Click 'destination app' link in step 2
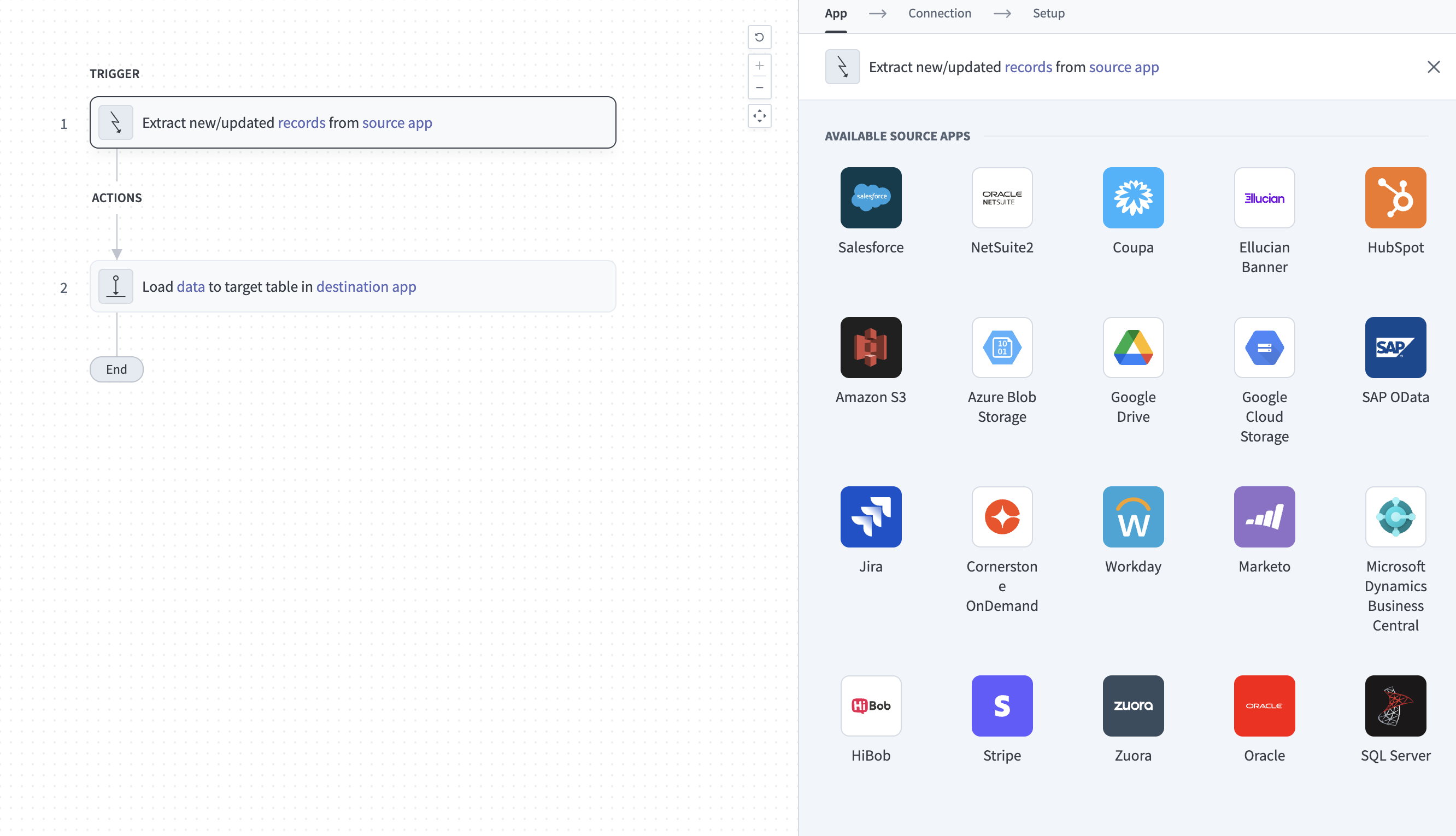The height and width of the screenshot is (836, 1456). (366, 286)
